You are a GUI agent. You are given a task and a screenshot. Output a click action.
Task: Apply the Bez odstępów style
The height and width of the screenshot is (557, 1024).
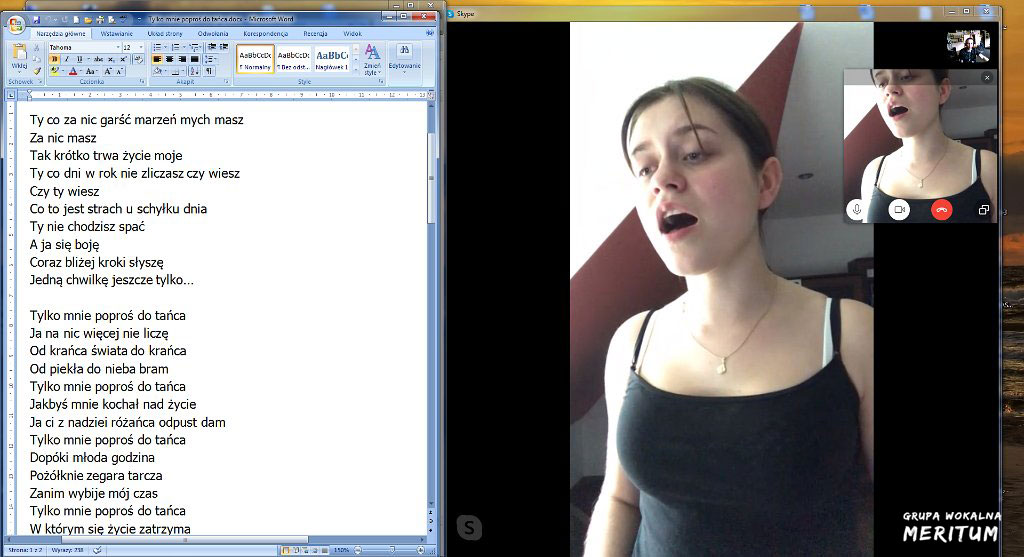coord(293,59)
